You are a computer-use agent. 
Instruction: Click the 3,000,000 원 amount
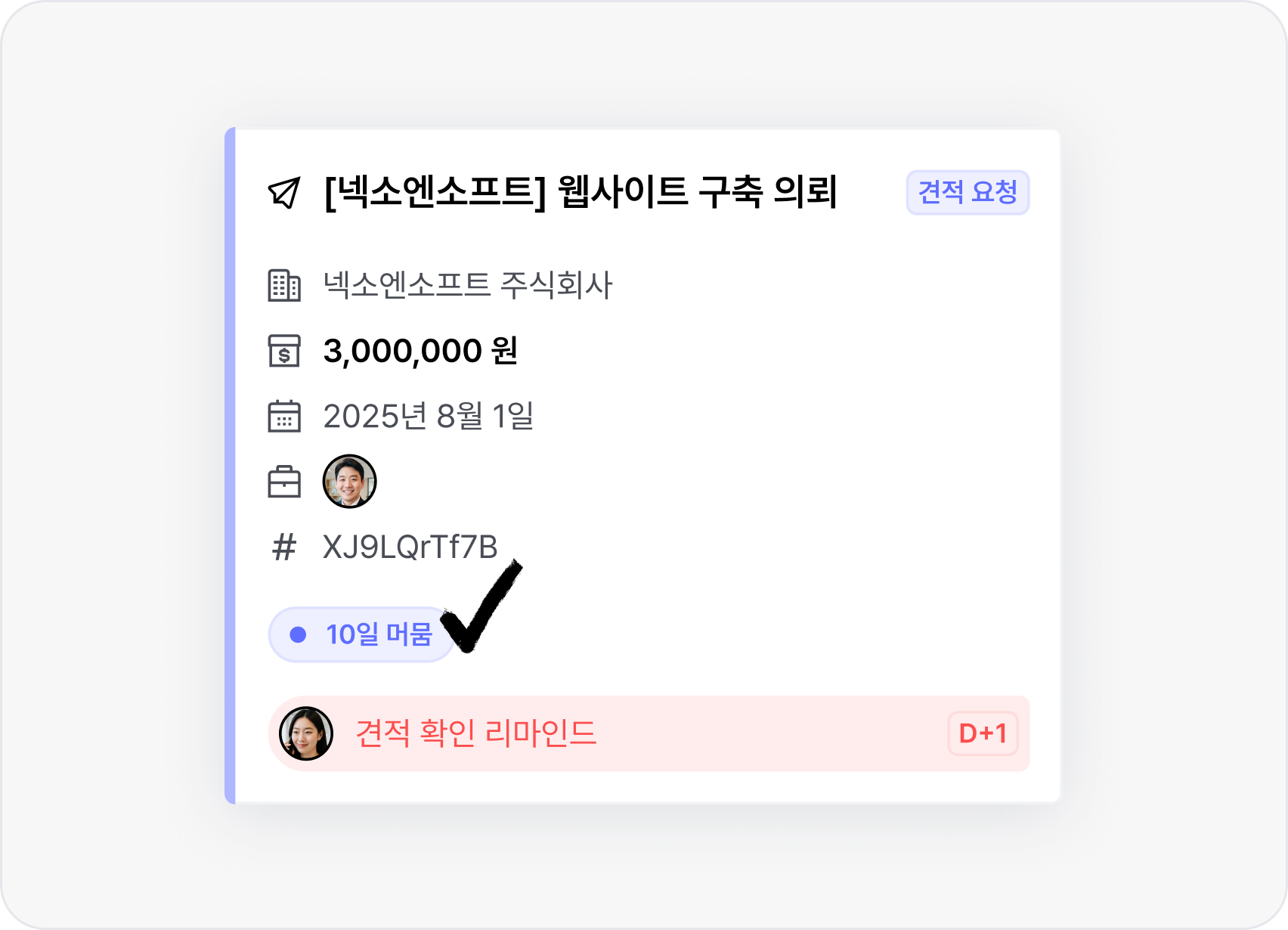pos(420,352)
